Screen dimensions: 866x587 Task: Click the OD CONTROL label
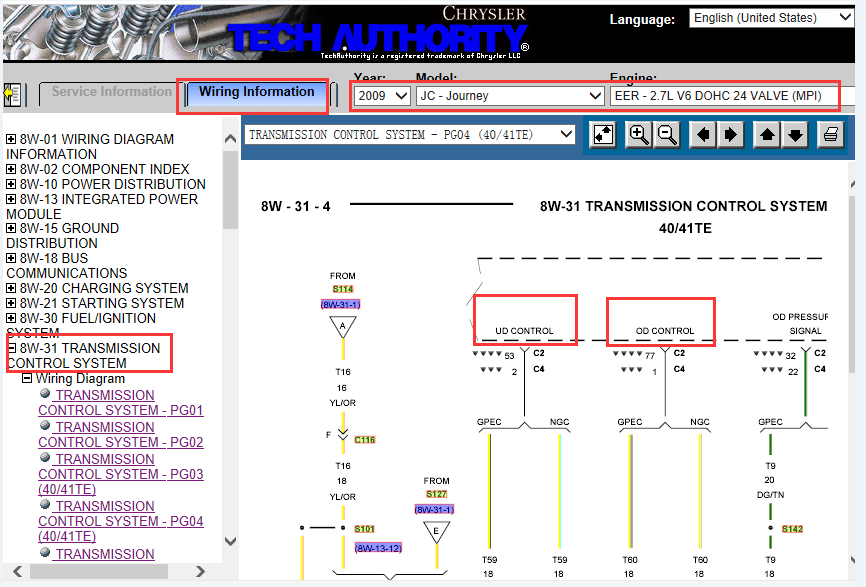[x=665, y=331]
